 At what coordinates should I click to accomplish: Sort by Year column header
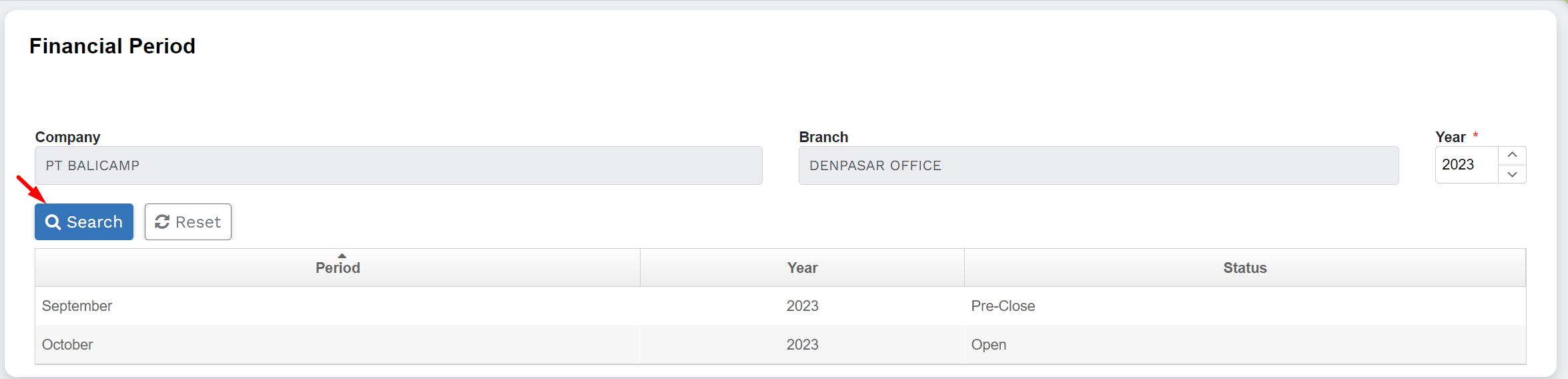coord(802,268)
